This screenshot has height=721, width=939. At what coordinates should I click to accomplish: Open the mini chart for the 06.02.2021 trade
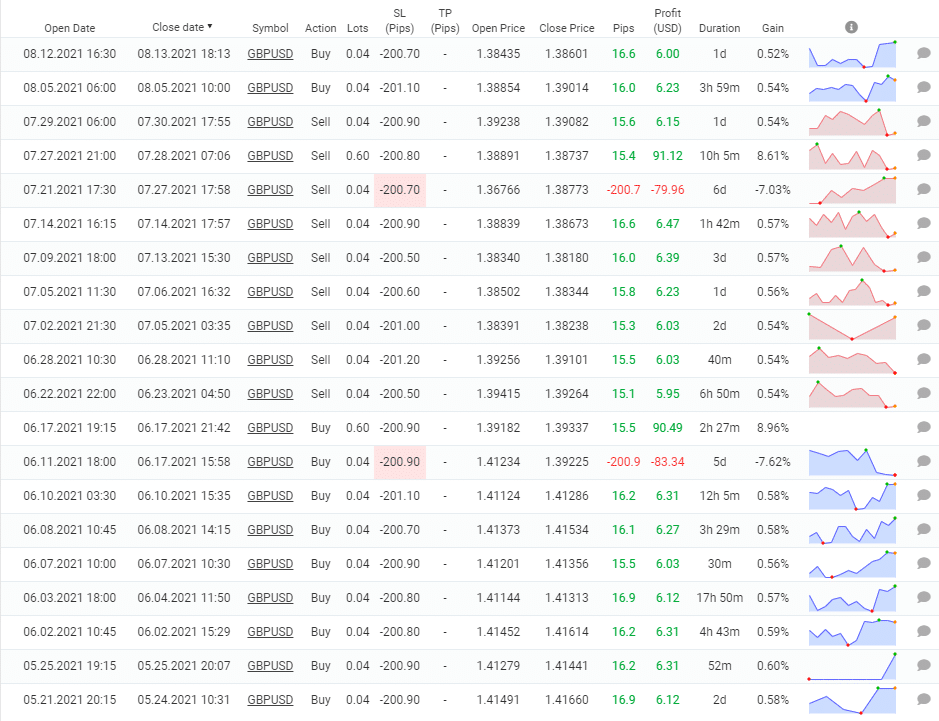[853, 632]
